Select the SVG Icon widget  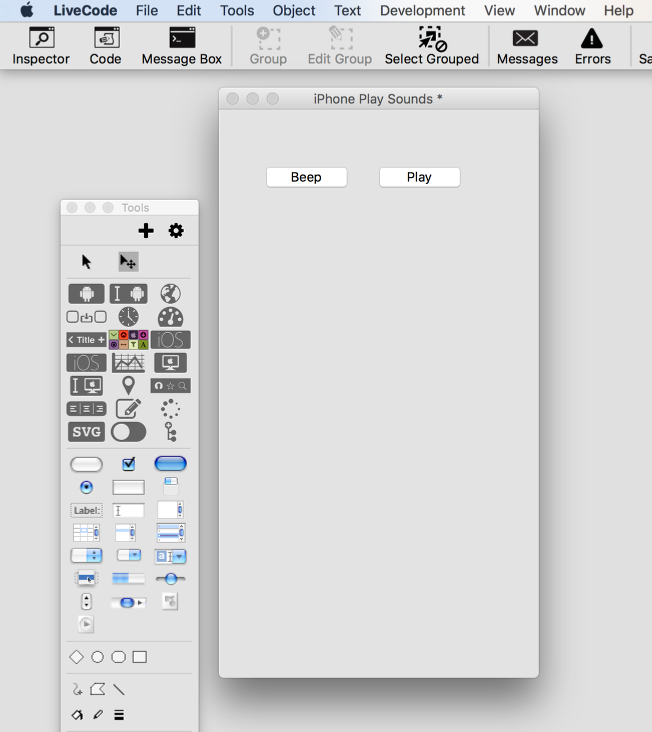pyautogui.click(x=86, y=432)
